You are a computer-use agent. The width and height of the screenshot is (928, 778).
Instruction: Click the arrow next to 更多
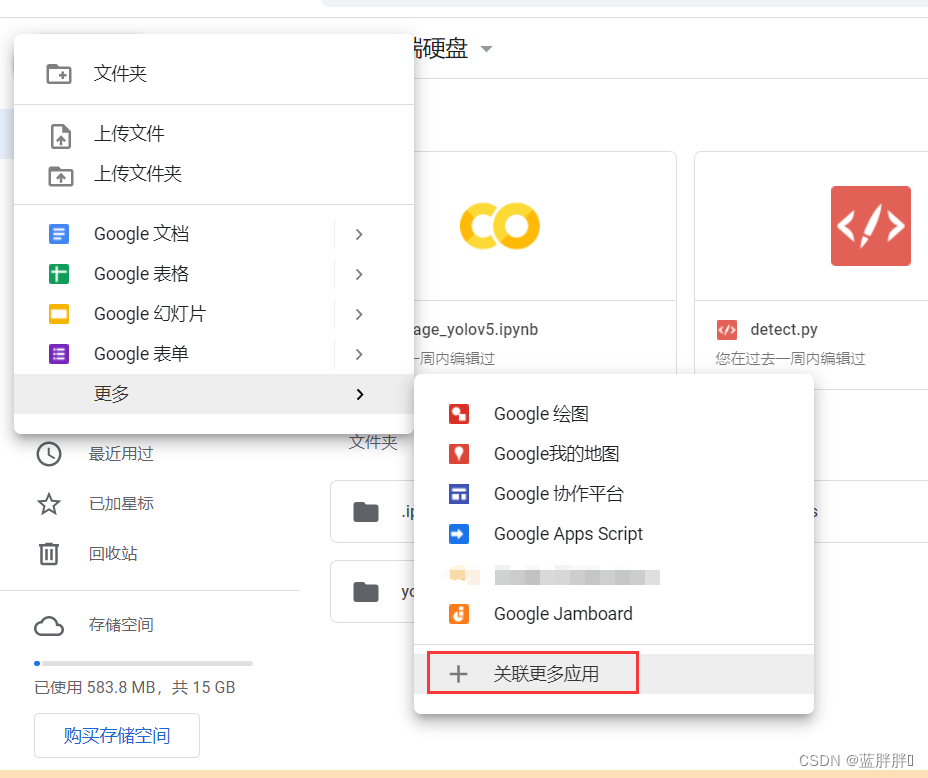pyautogui.click(x=359, y=394)
